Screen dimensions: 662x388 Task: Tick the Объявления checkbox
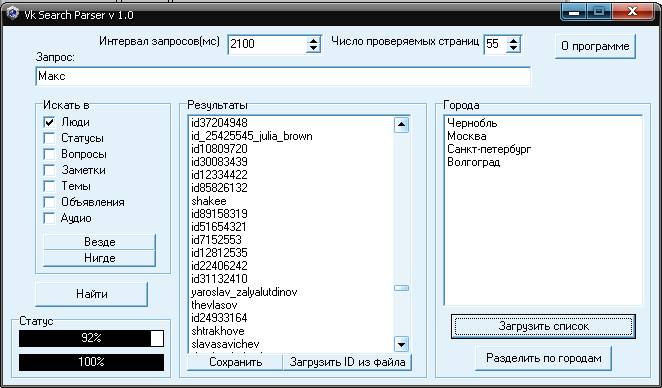[49, 202]
